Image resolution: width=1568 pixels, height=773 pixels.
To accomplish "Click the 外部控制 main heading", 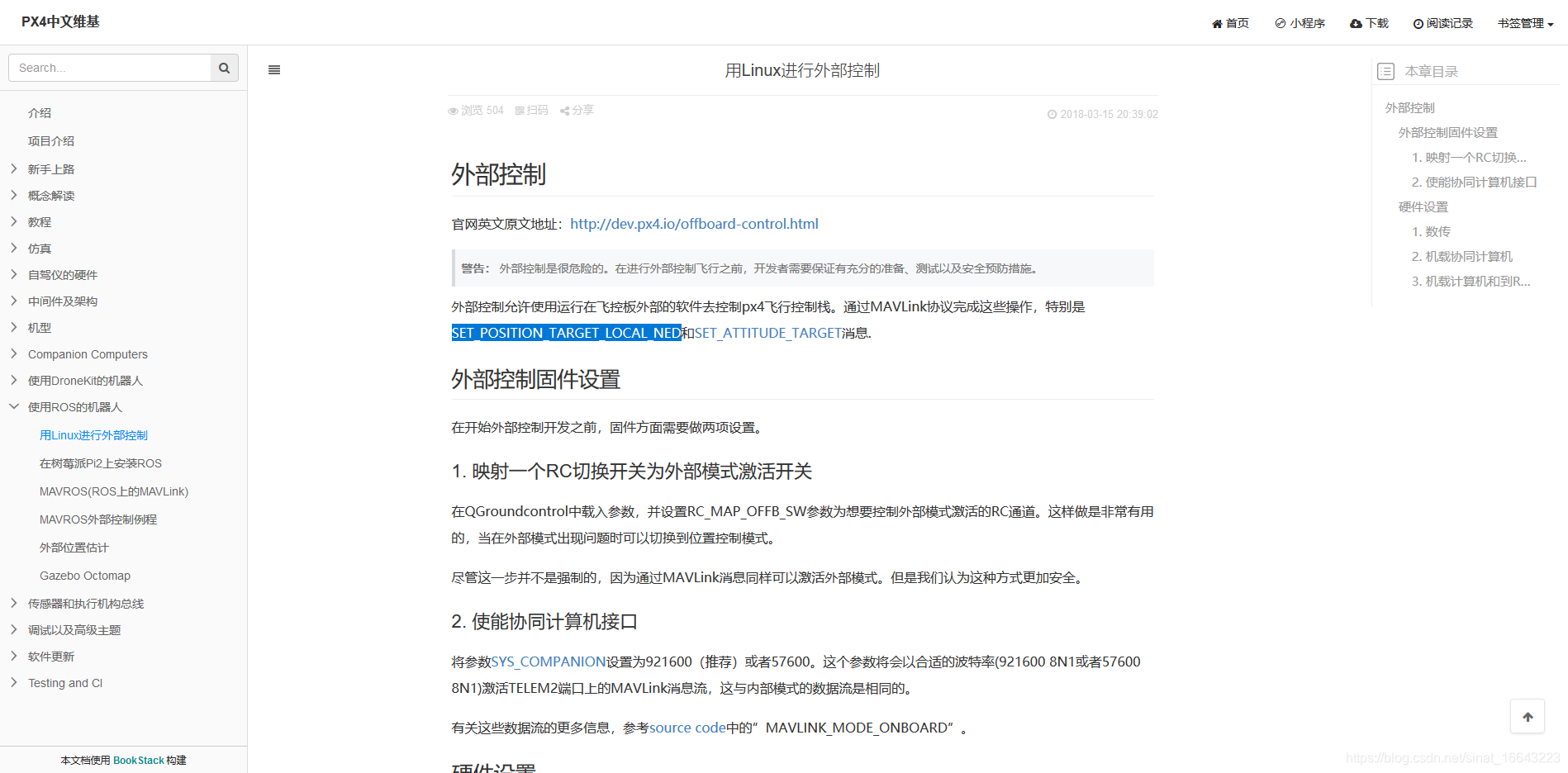I will 498,174.
